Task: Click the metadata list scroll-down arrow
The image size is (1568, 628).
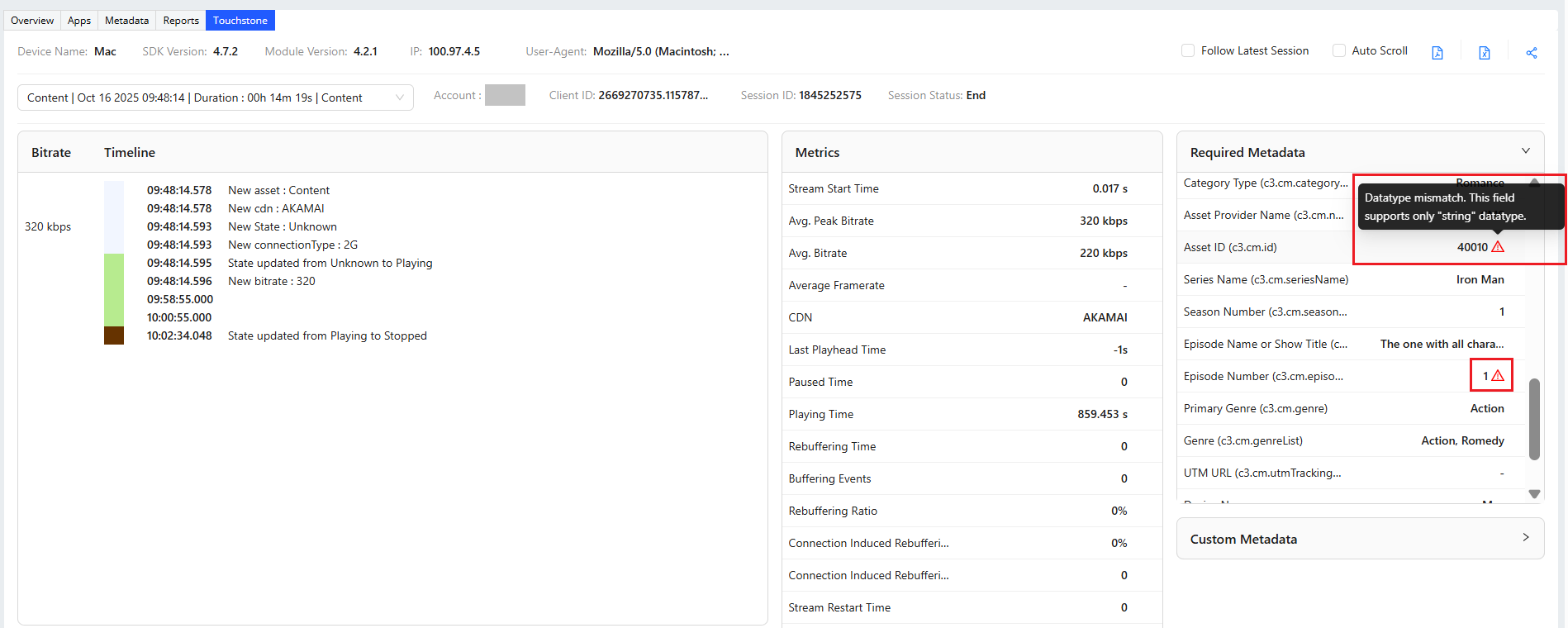Action: pyautogui.click(x=1534, y=494)
